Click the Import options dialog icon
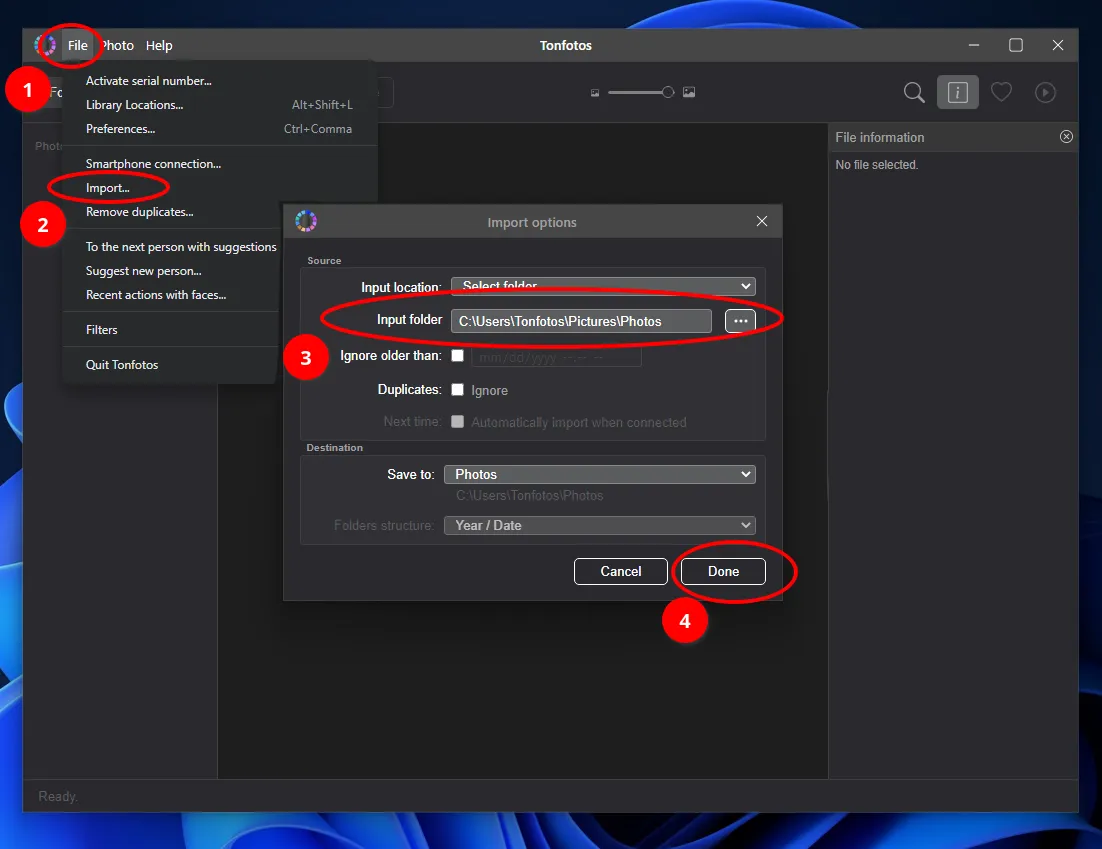 [x=306, y=221]
